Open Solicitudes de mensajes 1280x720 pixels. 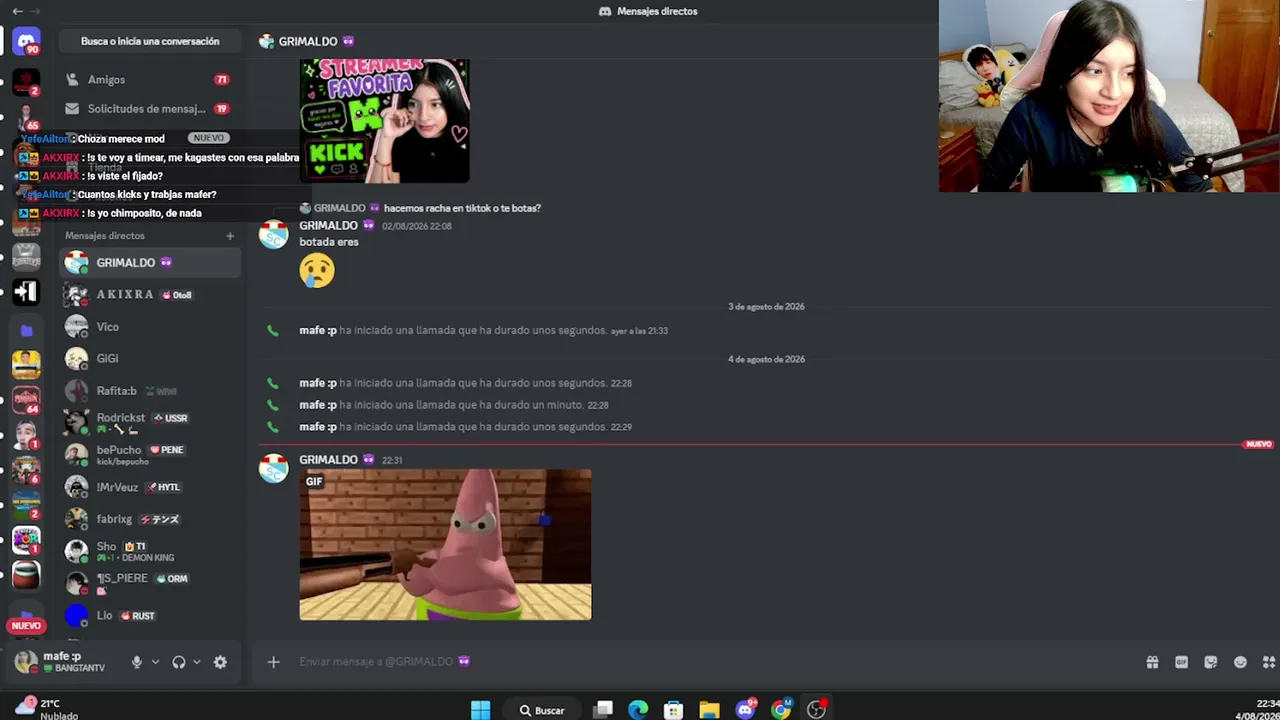[x=149, y=109]
